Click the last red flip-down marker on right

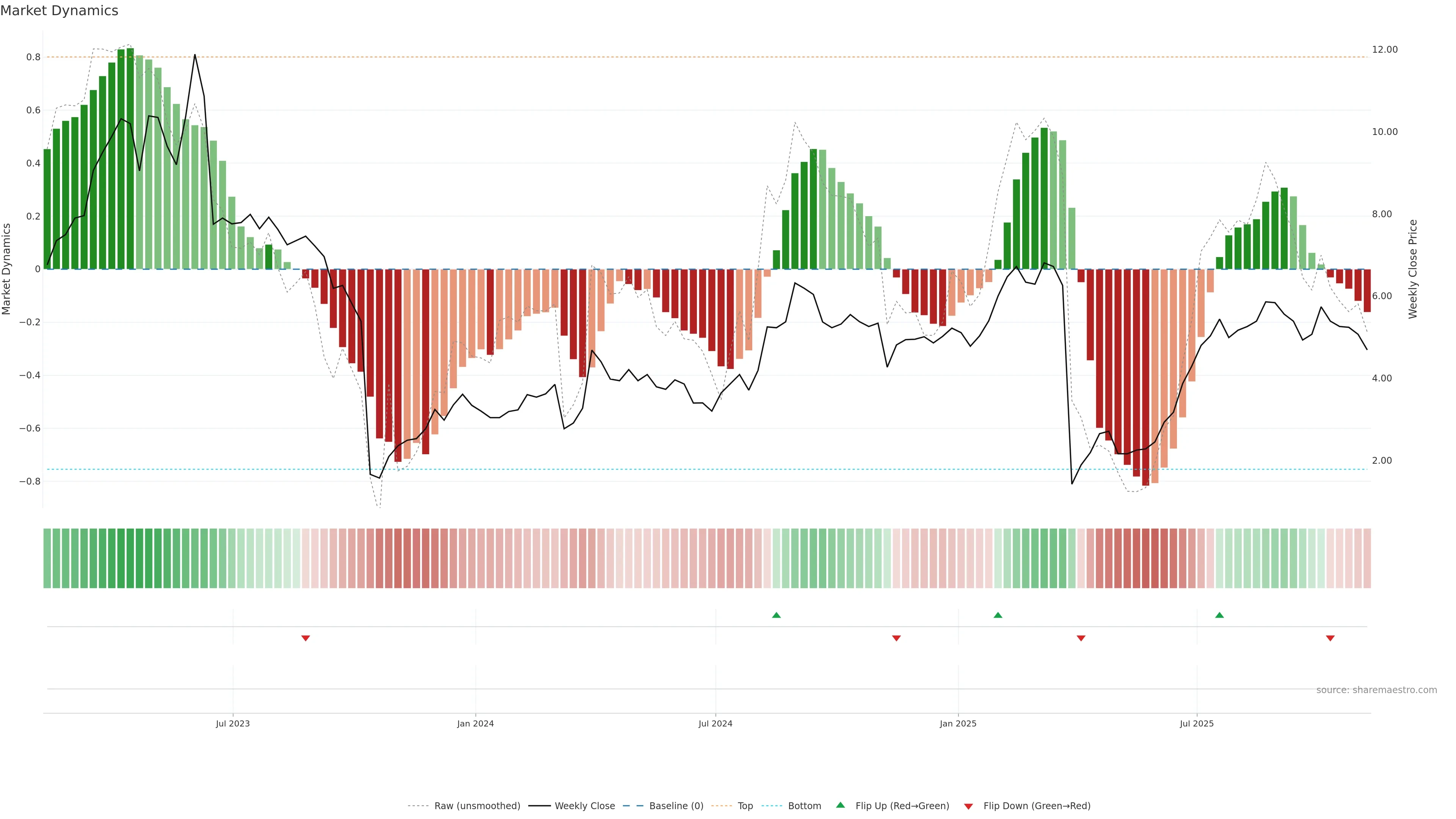[1330, 638]
